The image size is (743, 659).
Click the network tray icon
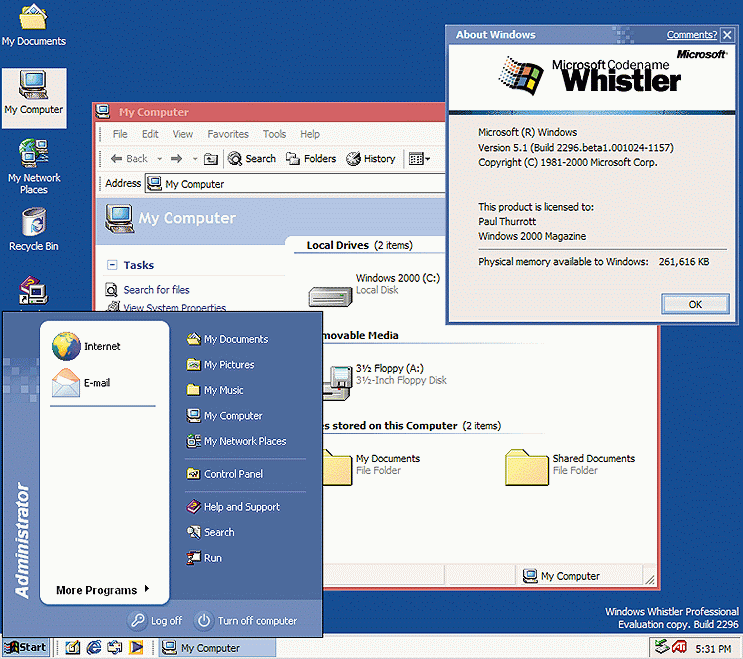[662, 647]
